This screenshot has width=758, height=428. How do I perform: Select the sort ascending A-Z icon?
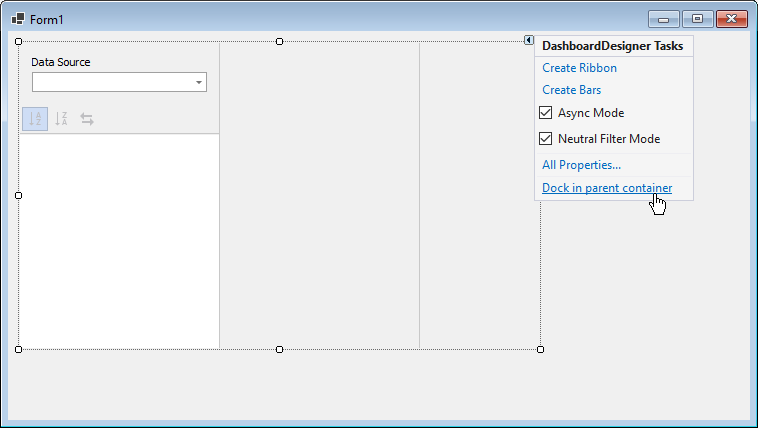pos(35,119)
